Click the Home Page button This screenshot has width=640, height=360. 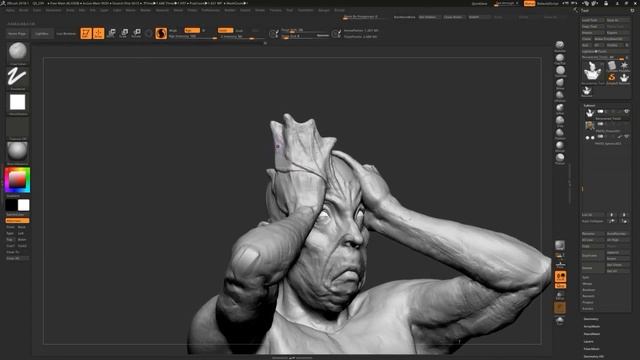[x=17, y=33]
